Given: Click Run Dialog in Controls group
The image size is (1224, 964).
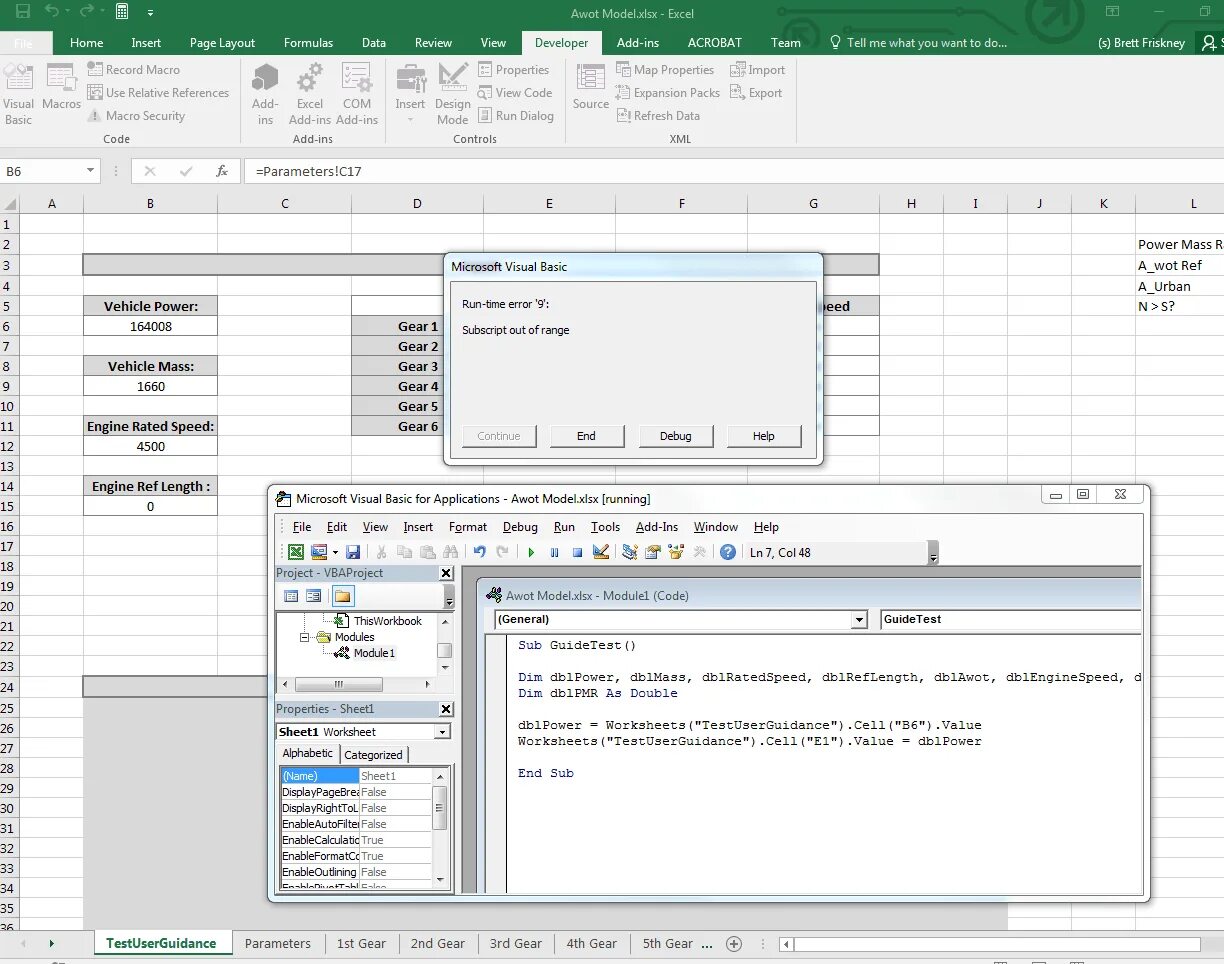Looking at the screenshot, I should pos(515,116).
